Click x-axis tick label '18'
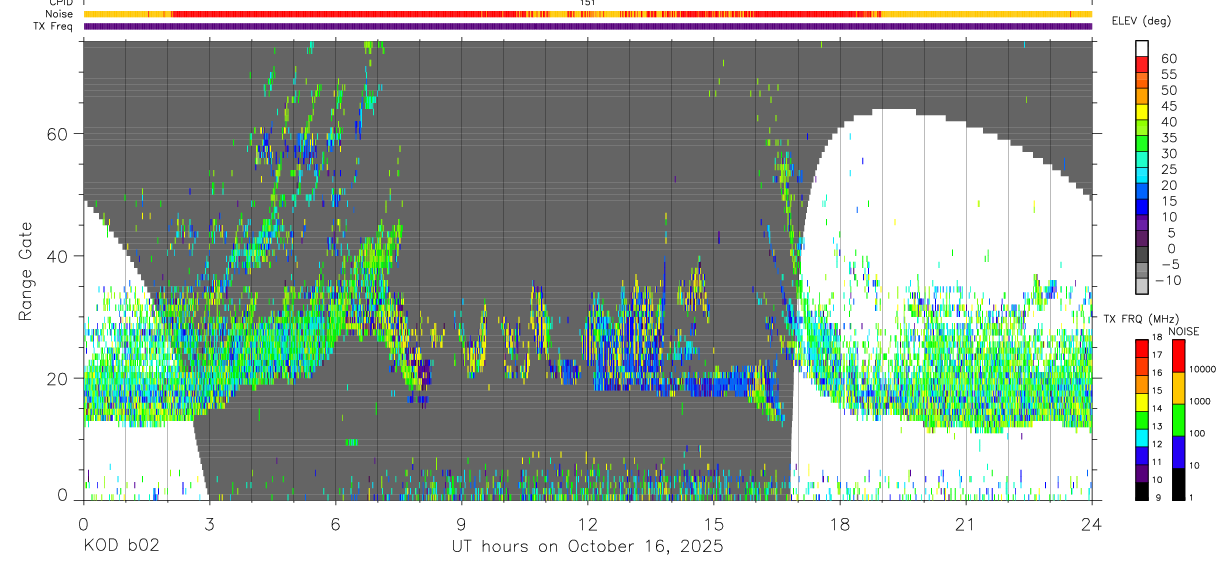Screen dimensions: 1228x567 (x=840, y=524)
